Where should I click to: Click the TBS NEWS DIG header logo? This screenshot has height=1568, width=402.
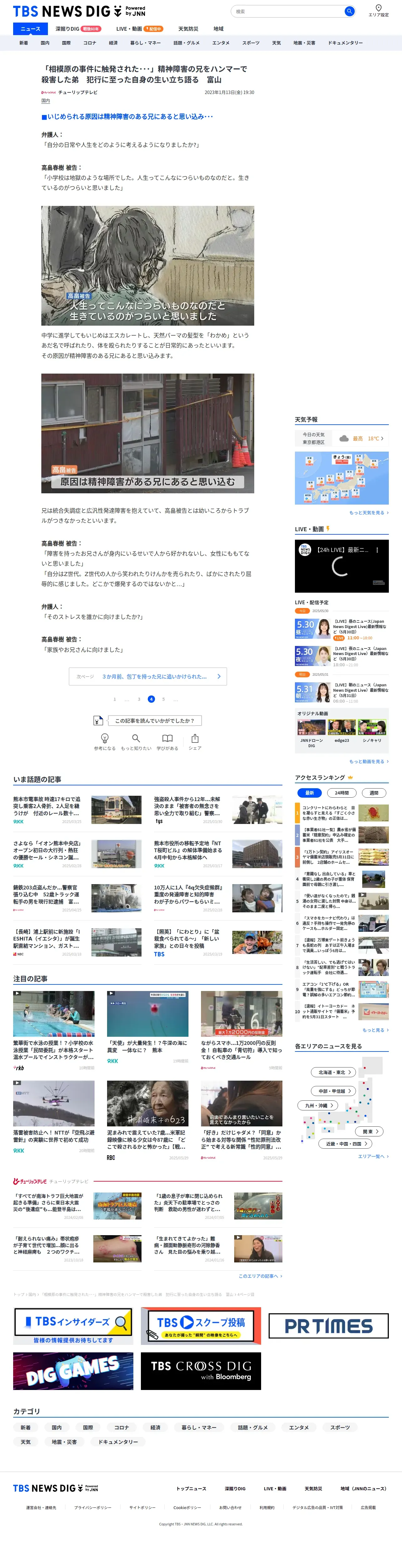click(79, 12)
